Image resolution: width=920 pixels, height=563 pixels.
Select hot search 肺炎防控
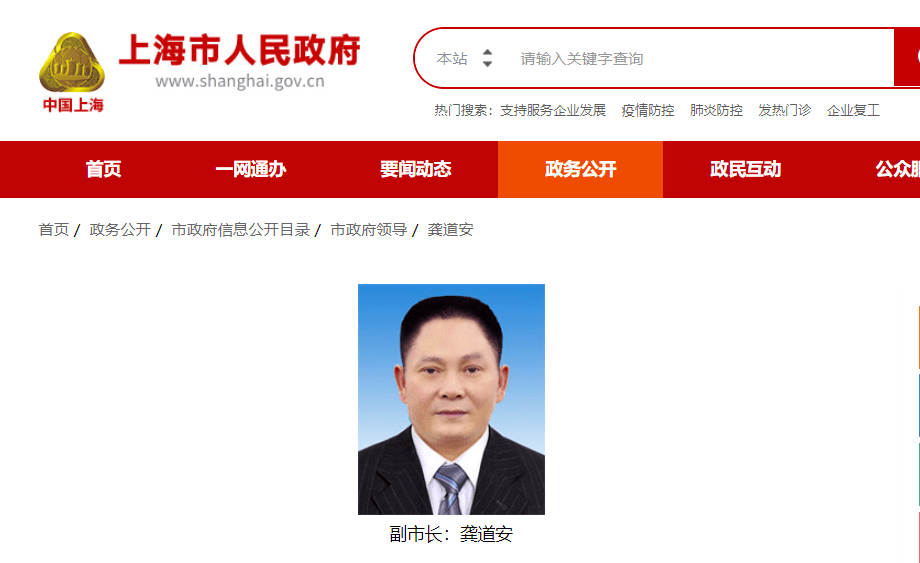pos(716,110)
